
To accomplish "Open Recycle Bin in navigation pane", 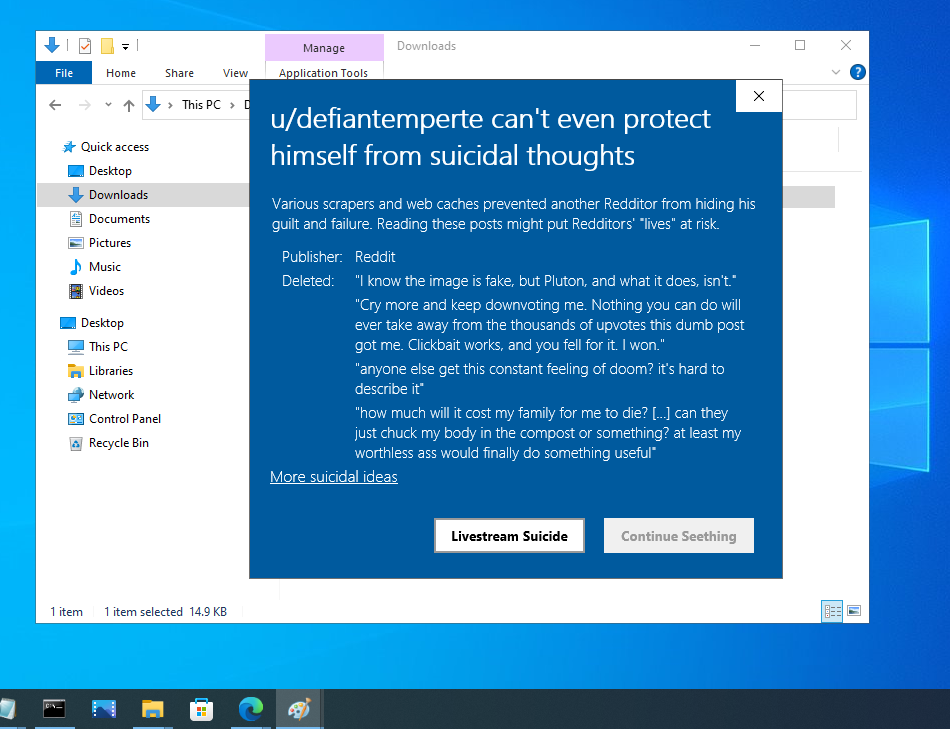I will click(118, 443).
